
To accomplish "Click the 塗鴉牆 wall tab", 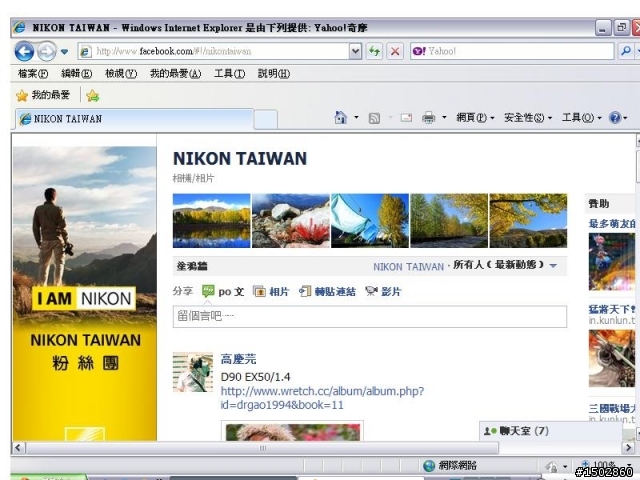I will coord(192,267).
